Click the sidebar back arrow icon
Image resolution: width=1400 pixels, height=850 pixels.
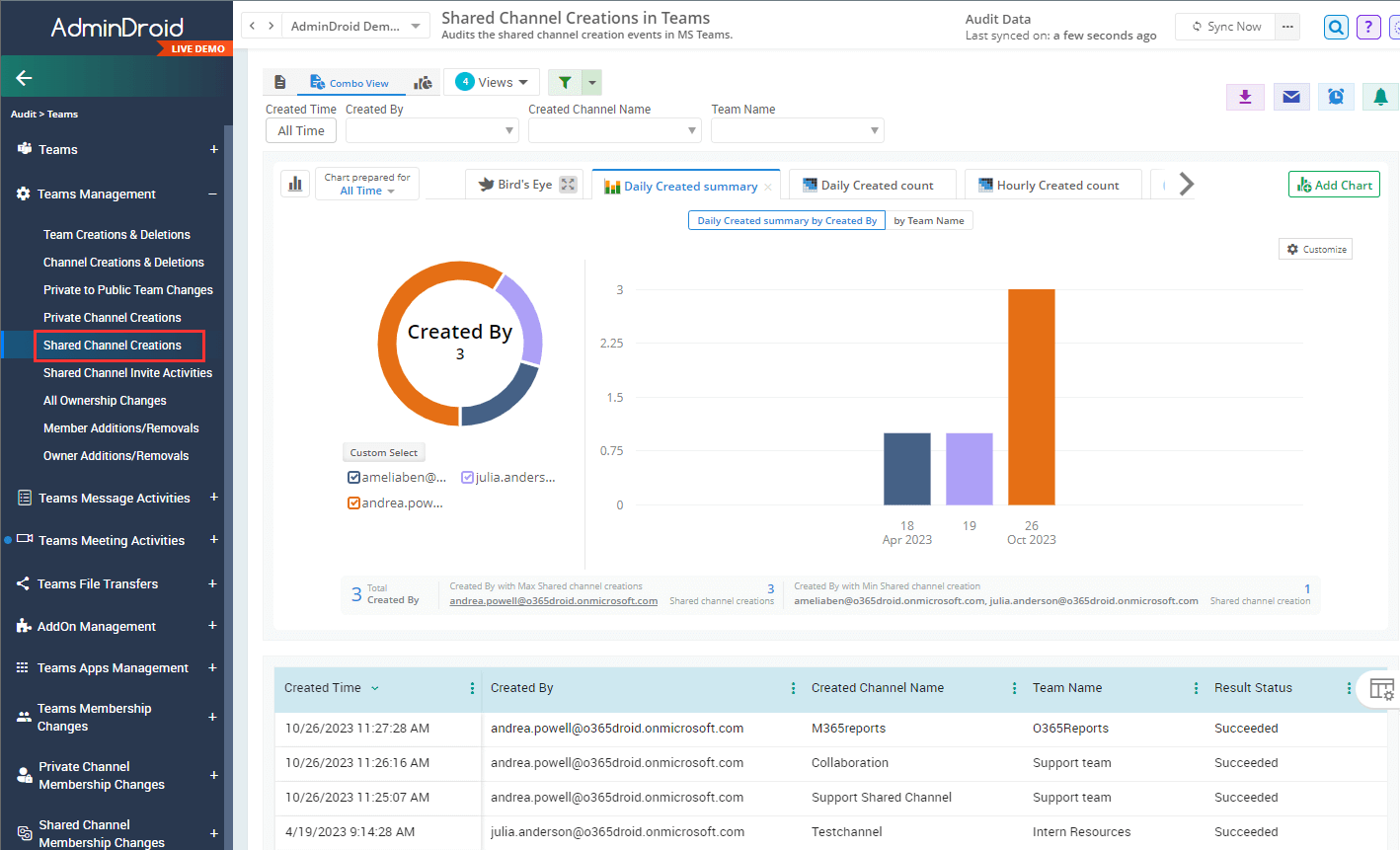pos(25,78)
